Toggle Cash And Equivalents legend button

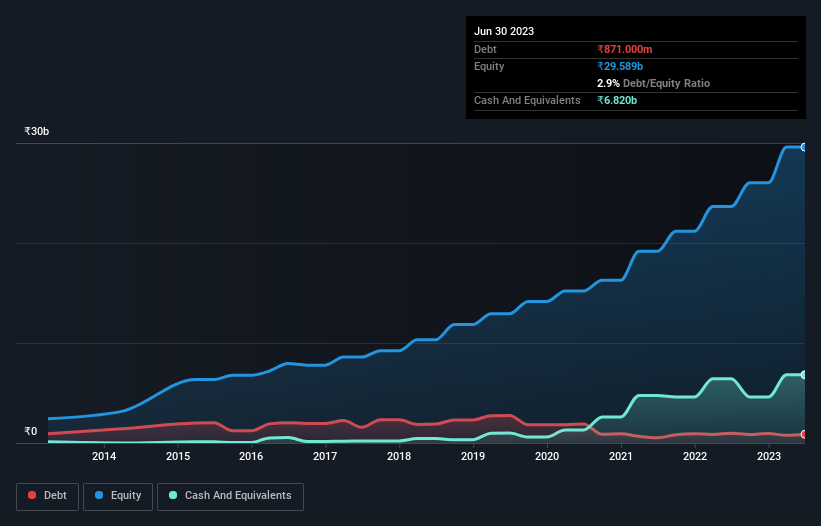(230, 496)
